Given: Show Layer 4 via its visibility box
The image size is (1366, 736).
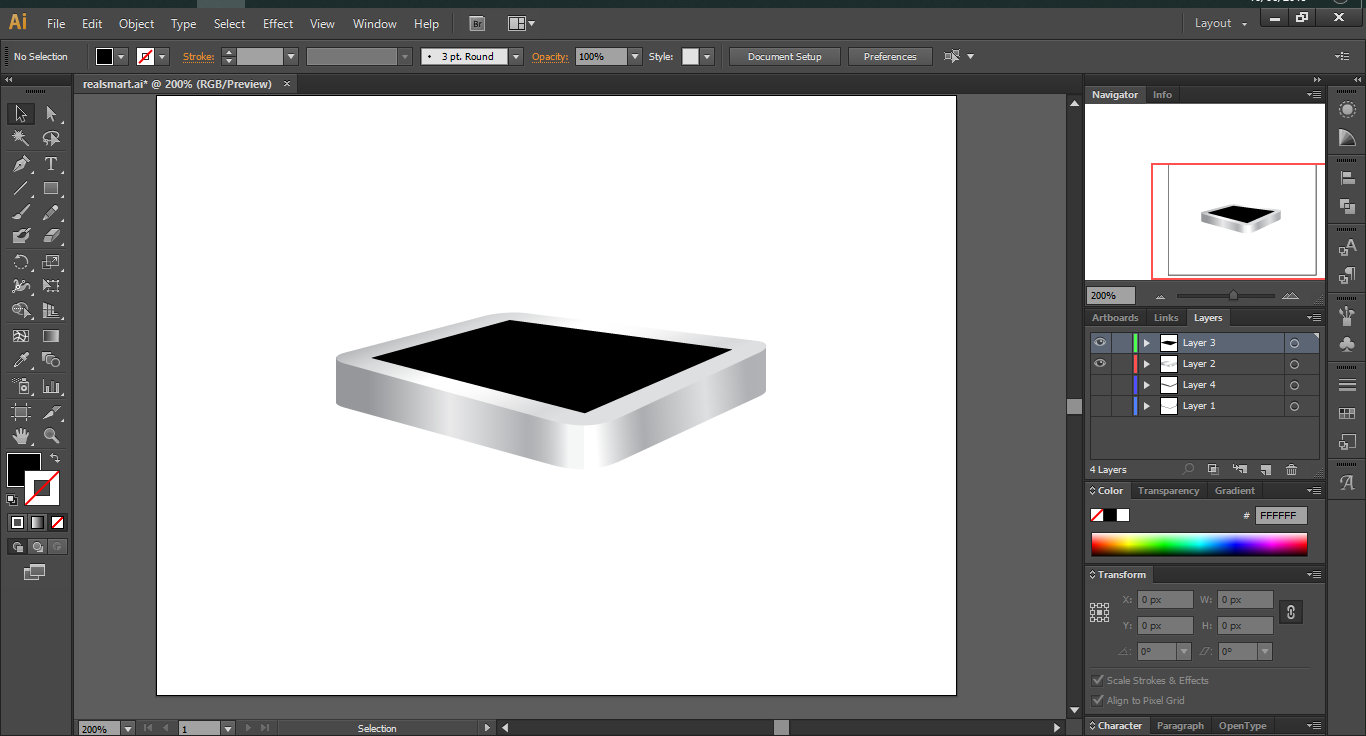Looking at the screenshot, I should [x=1100, y=385].
